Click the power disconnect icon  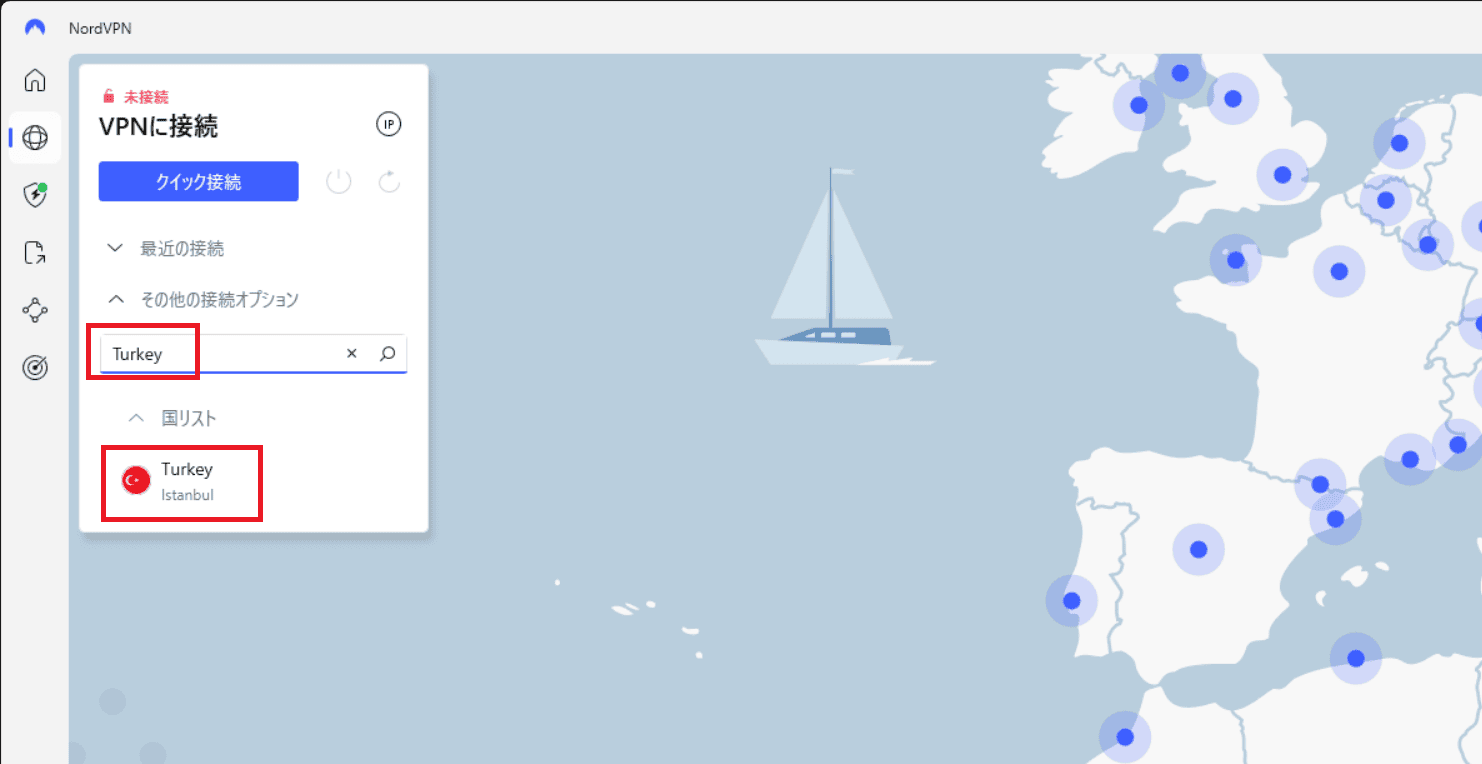point(339,182)
